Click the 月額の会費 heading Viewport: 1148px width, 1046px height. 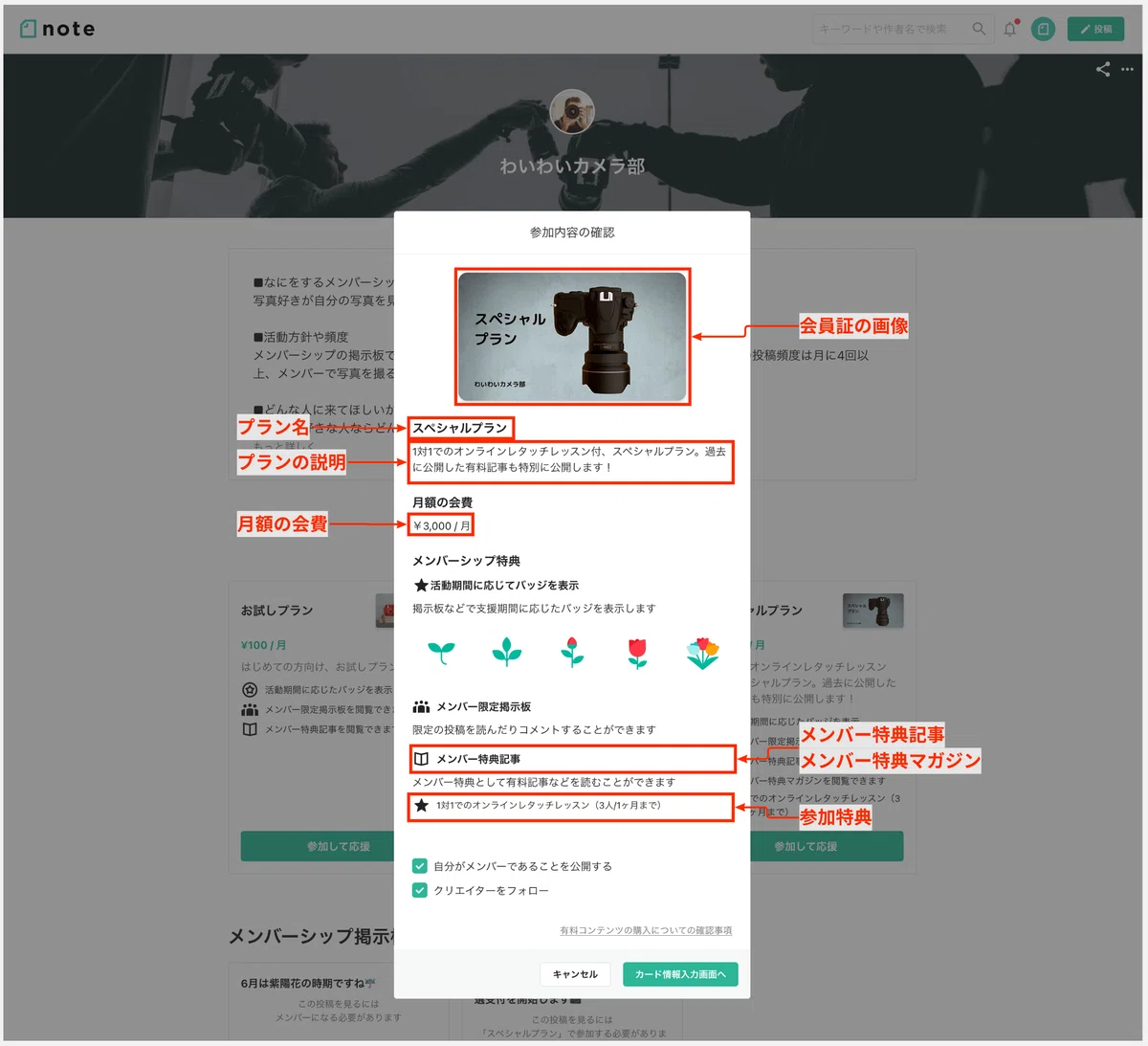coord(442,502)
